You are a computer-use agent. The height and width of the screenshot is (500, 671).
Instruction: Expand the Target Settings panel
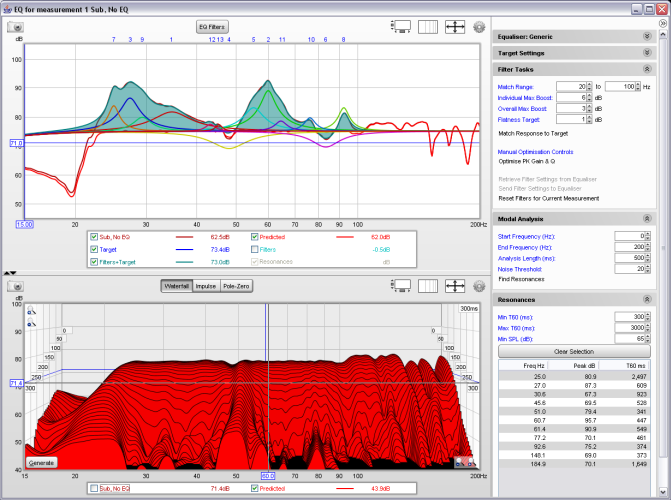pyautogui.click(x=646, y=52)
